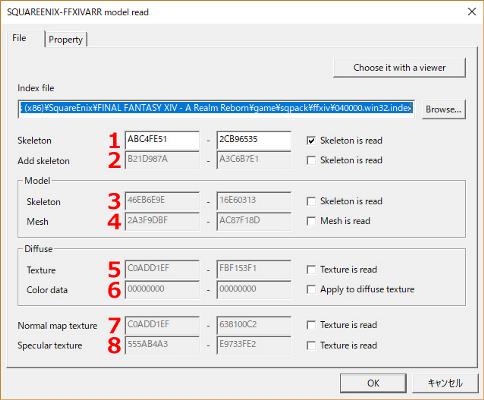Click the キャンセル cancel button
484x400 pixels.
[445, 383]
